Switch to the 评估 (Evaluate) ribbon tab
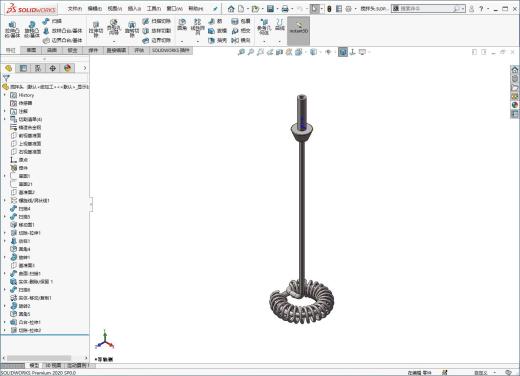 coord(139,50)
